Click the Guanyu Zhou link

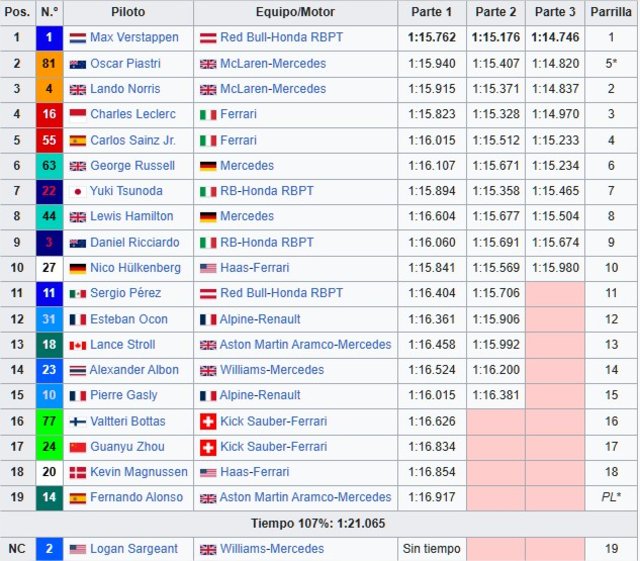127,447
